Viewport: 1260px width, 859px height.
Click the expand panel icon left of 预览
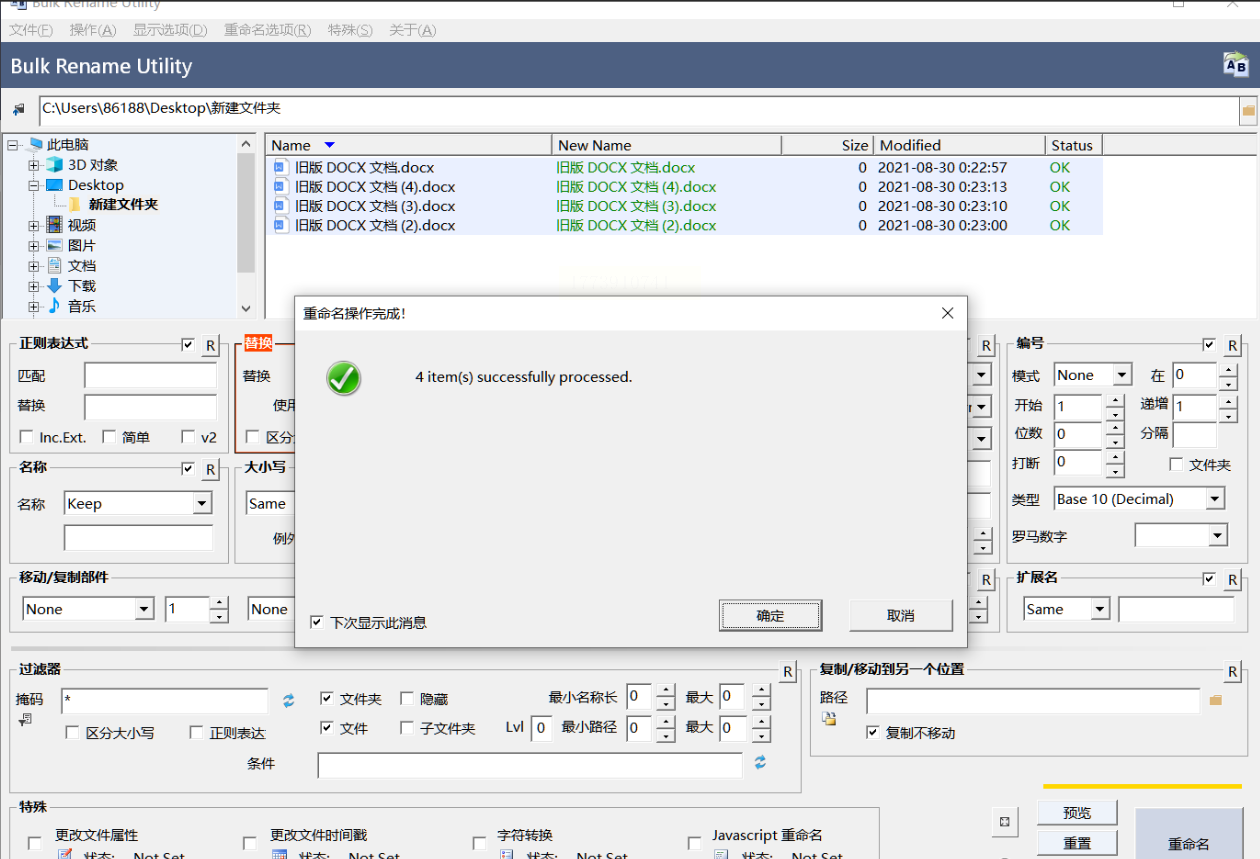click(x=1005, y=822)
